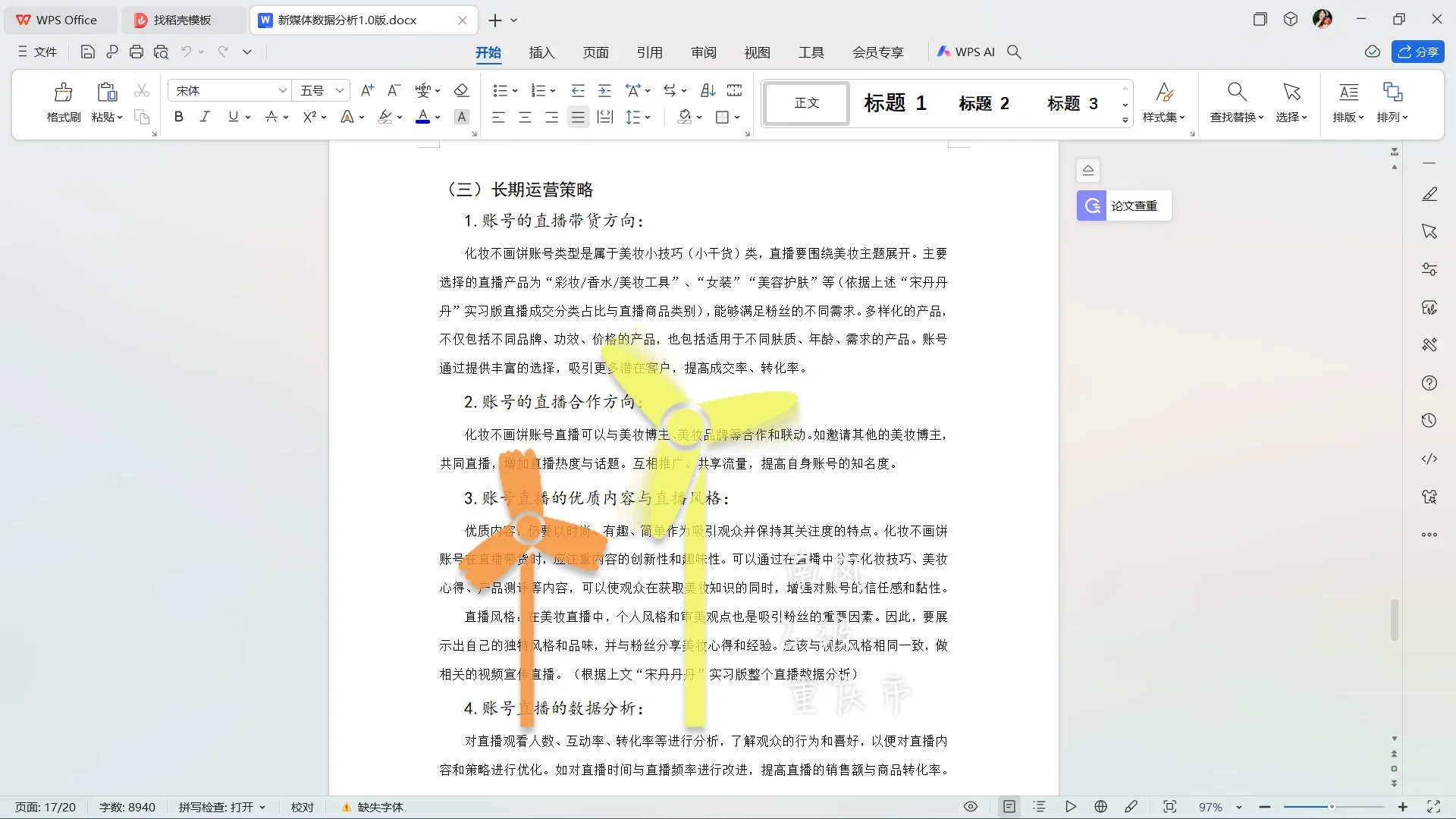This screenshot has width=1456, height=819.
Task: Click the Increase indent icon
Action: click(604, 90)
